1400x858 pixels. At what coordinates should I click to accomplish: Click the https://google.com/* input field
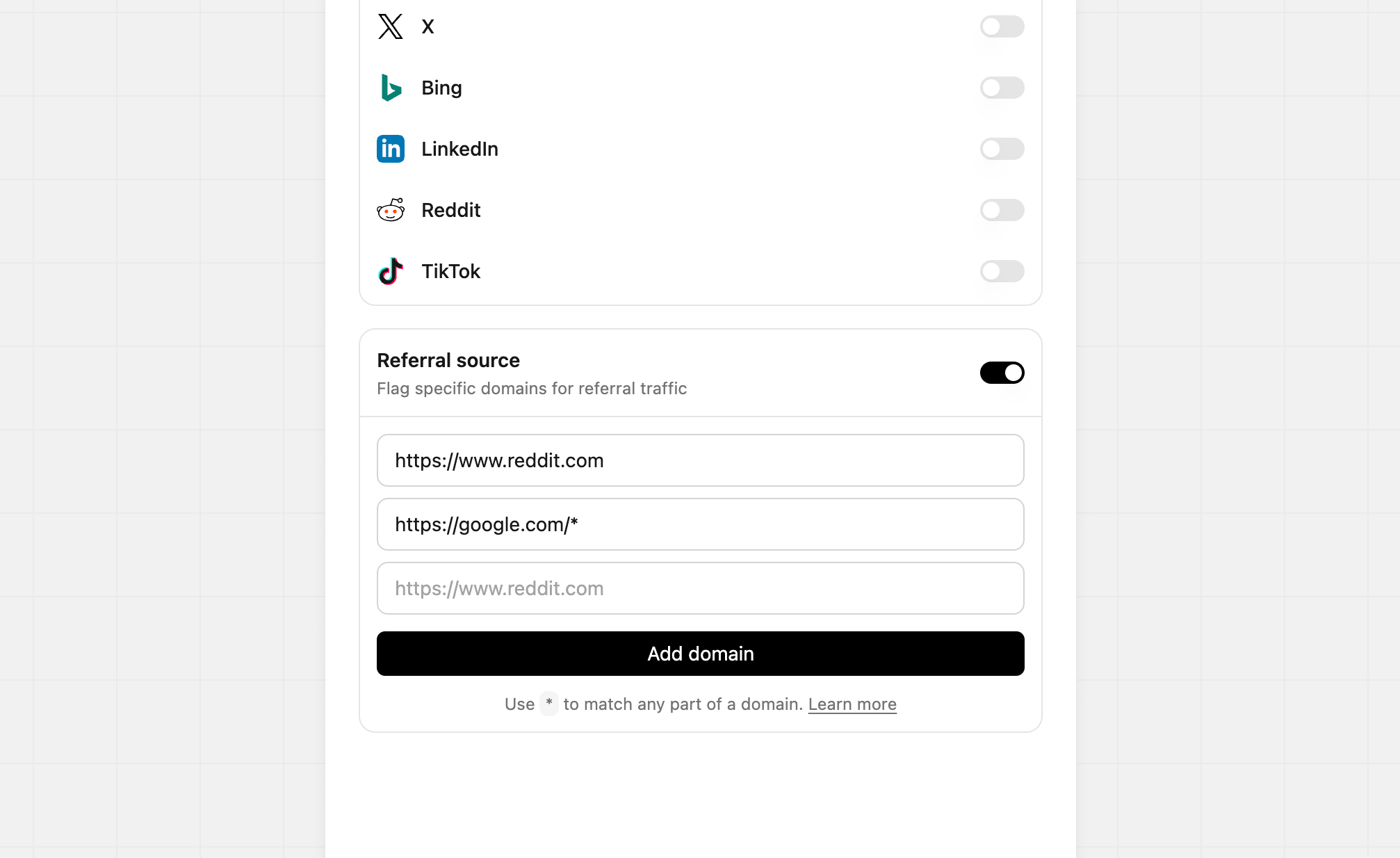click(700, 524)
